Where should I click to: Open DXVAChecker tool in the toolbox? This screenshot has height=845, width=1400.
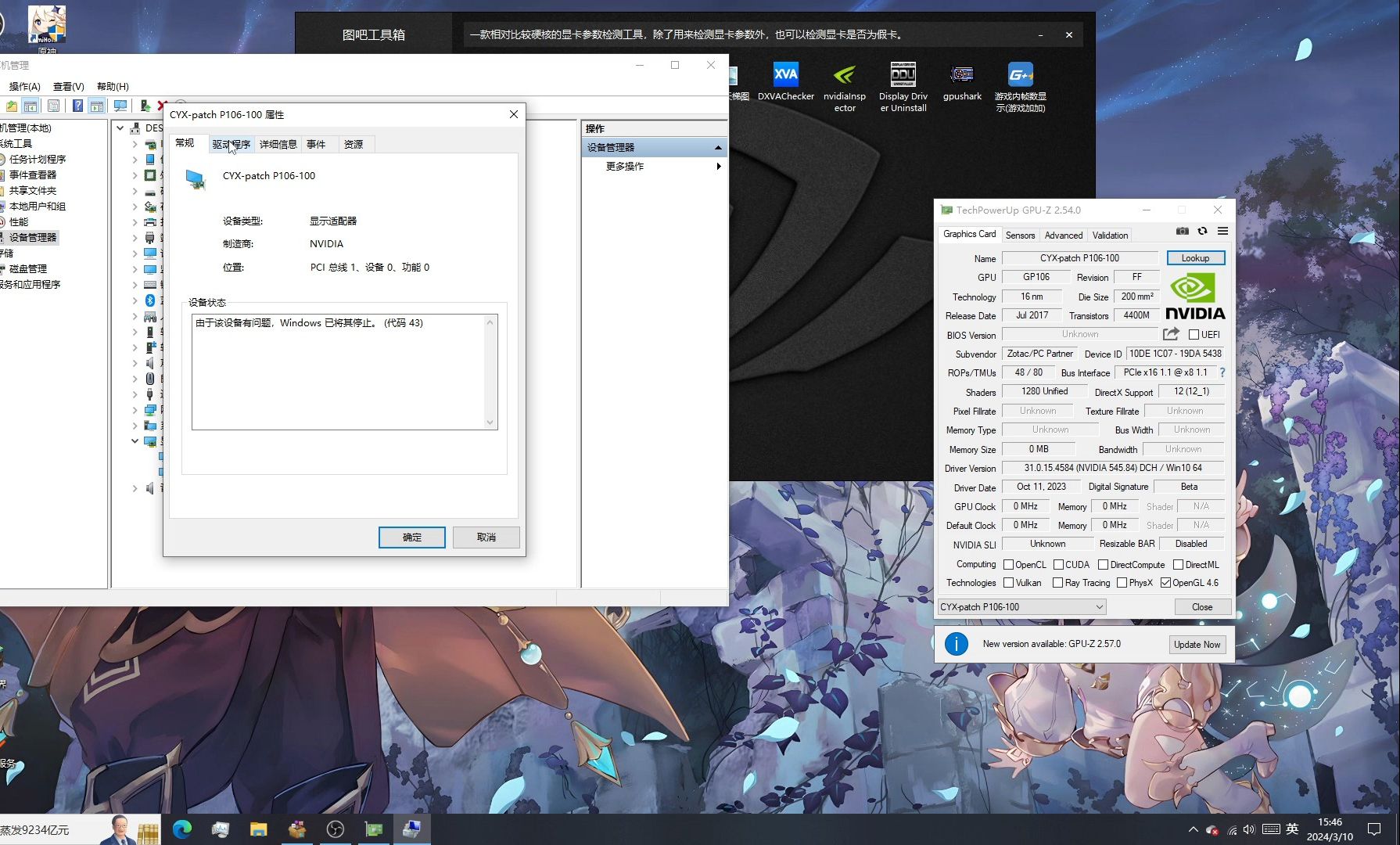pos(786,81)
